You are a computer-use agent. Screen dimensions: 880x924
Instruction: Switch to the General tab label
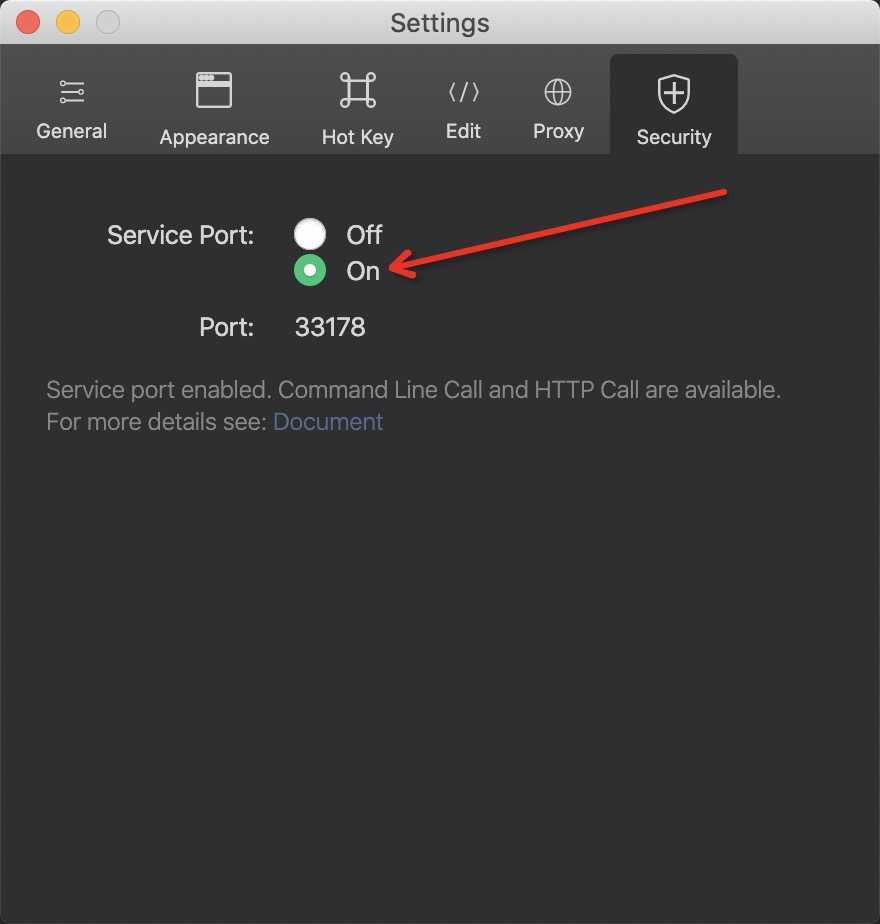tap(72, 131)
